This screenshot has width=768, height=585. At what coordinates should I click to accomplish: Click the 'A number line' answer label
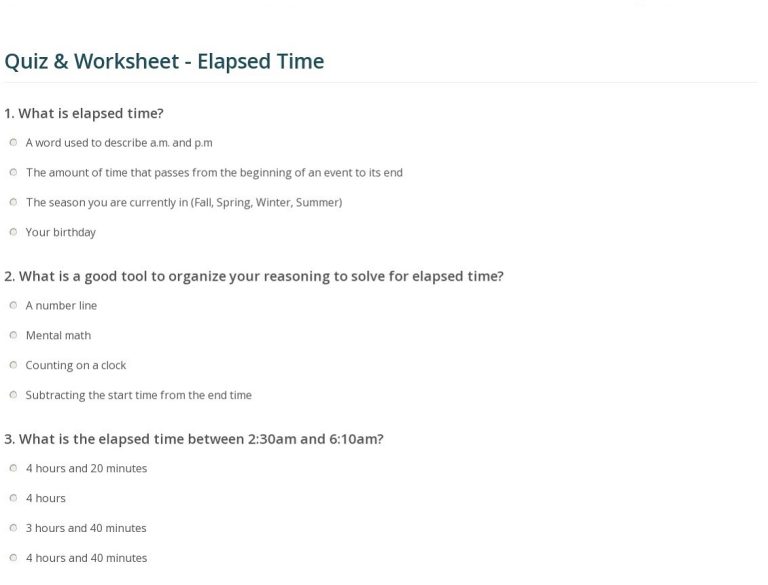pos(61,306)
